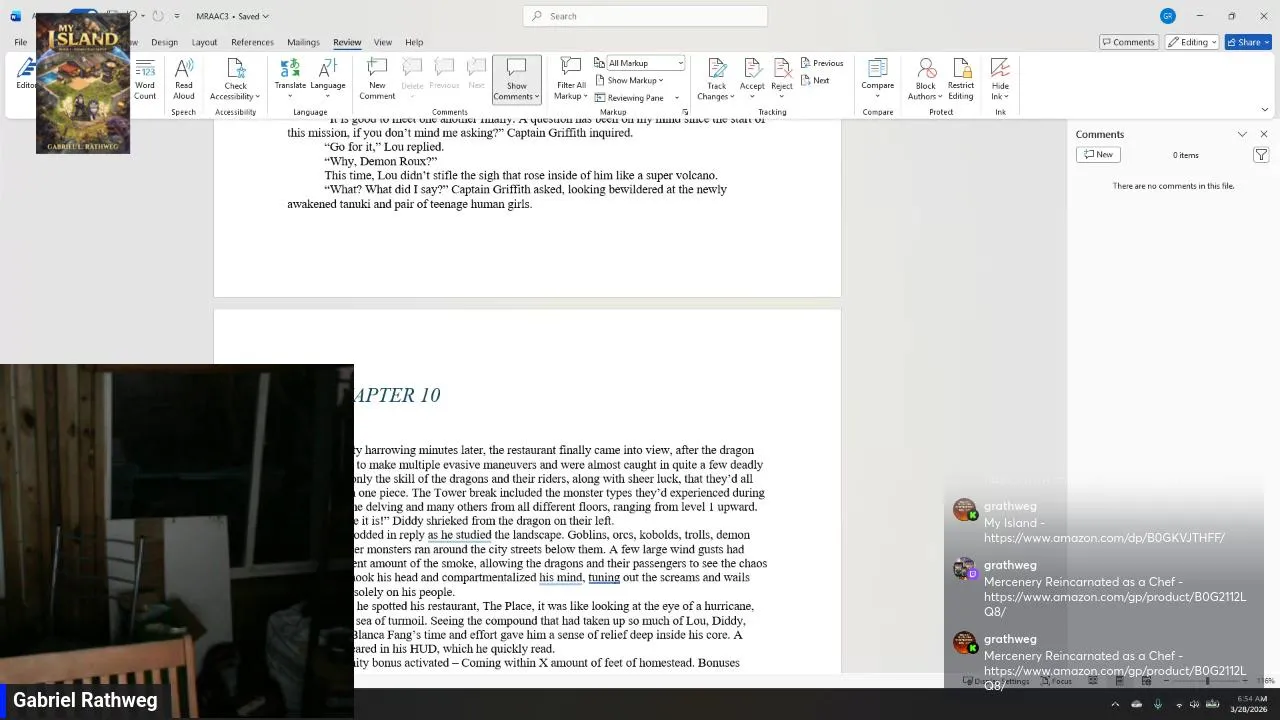Collapse the ribbon with the chevron

tap(1264, 110)
